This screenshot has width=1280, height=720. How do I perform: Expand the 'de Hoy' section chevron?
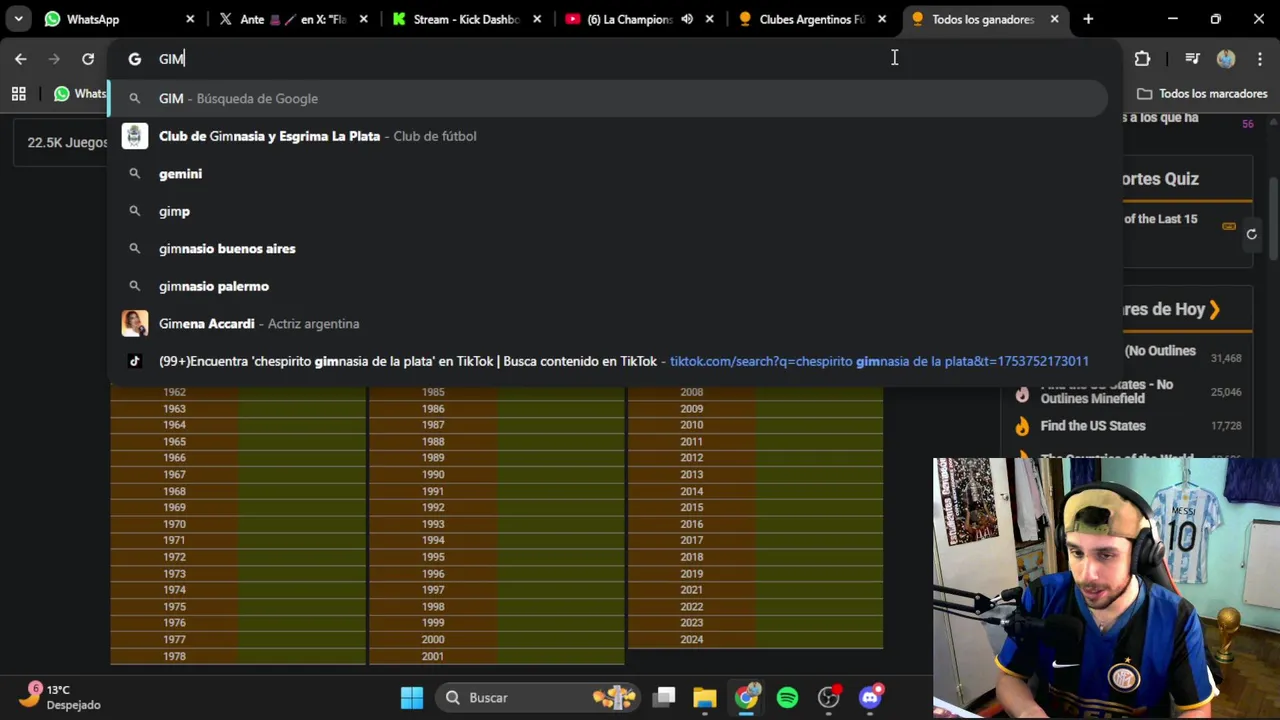coord(1214,310)
